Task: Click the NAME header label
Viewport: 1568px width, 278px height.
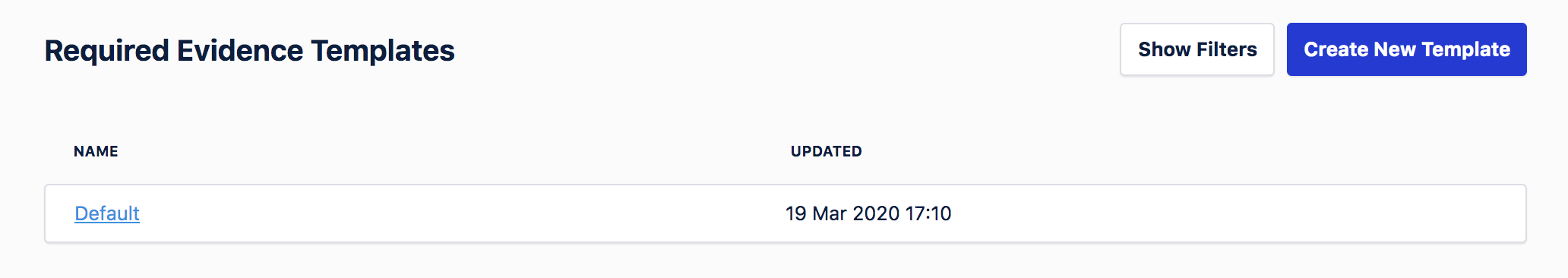Action: (96, 151)
